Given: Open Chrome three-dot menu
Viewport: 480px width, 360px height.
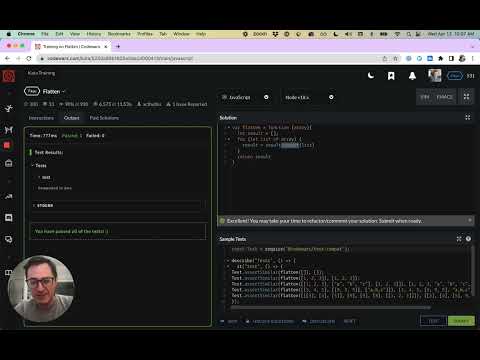Looking at the screenshot, I should pos(472,58).
